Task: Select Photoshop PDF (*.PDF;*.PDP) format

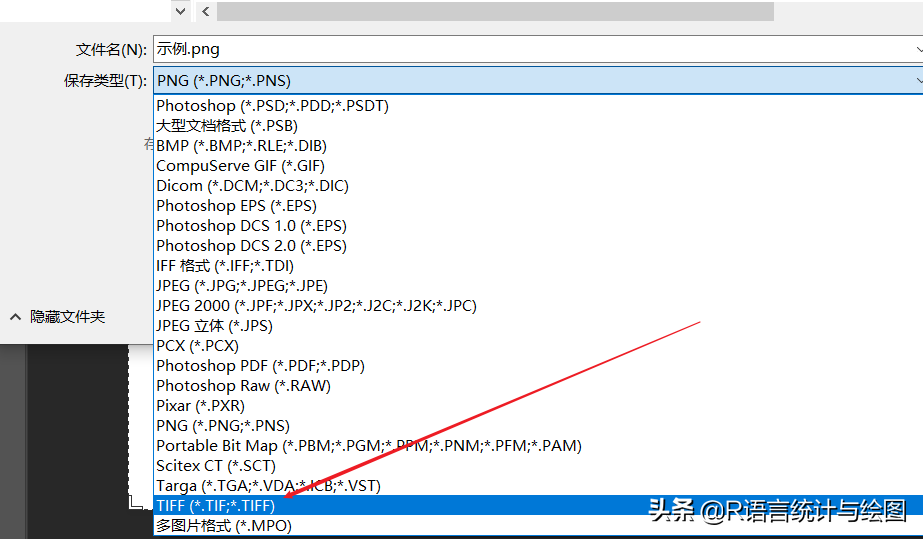Action: click(538, 366)
